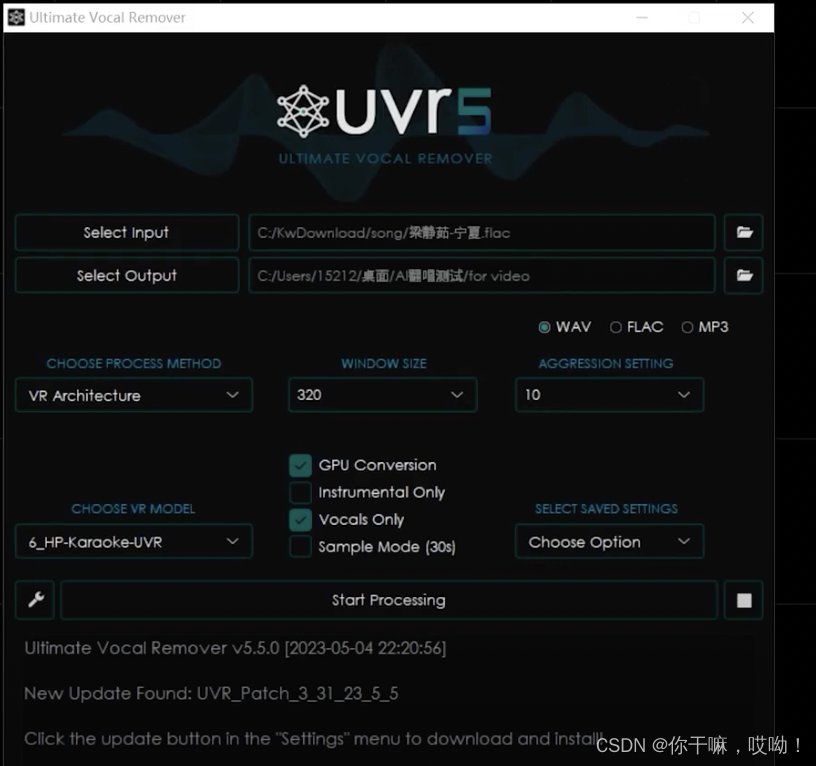Click Start Processing button
The image size is (816, 766).
(x=389, y=600)
